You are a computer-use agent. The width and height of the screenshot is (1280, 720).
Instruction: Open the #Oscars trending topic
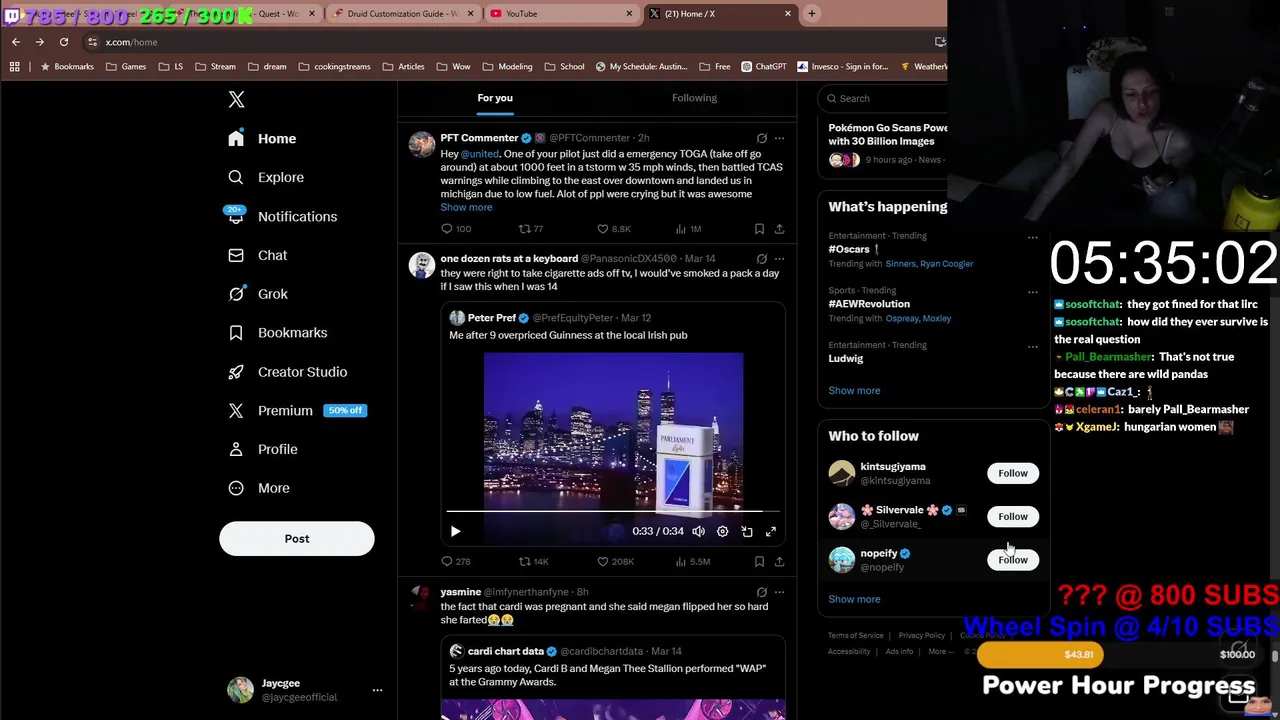coord(854,250)
